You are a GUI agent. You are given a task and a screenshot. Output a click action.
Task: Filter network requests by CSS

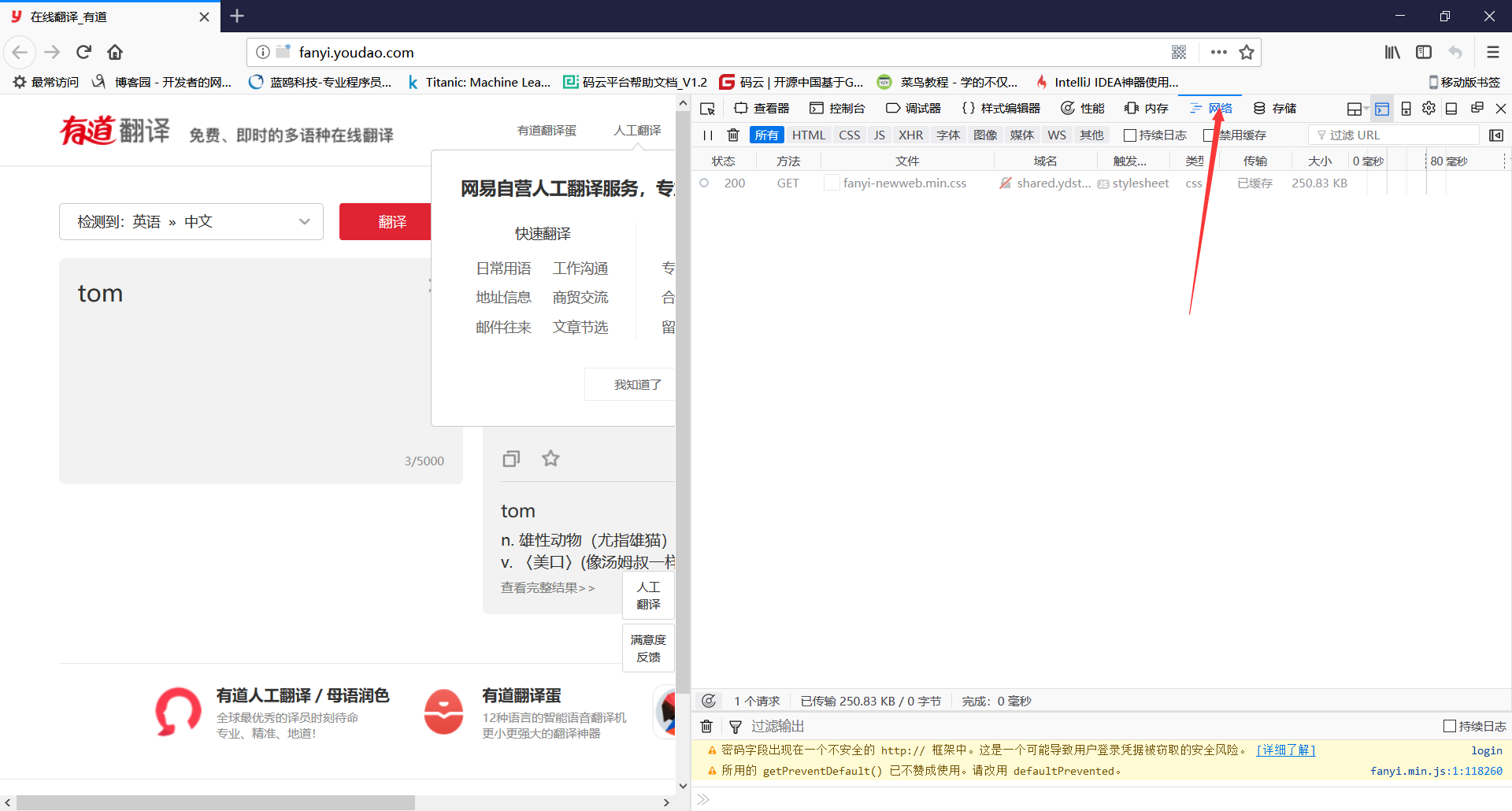[850, 135]
